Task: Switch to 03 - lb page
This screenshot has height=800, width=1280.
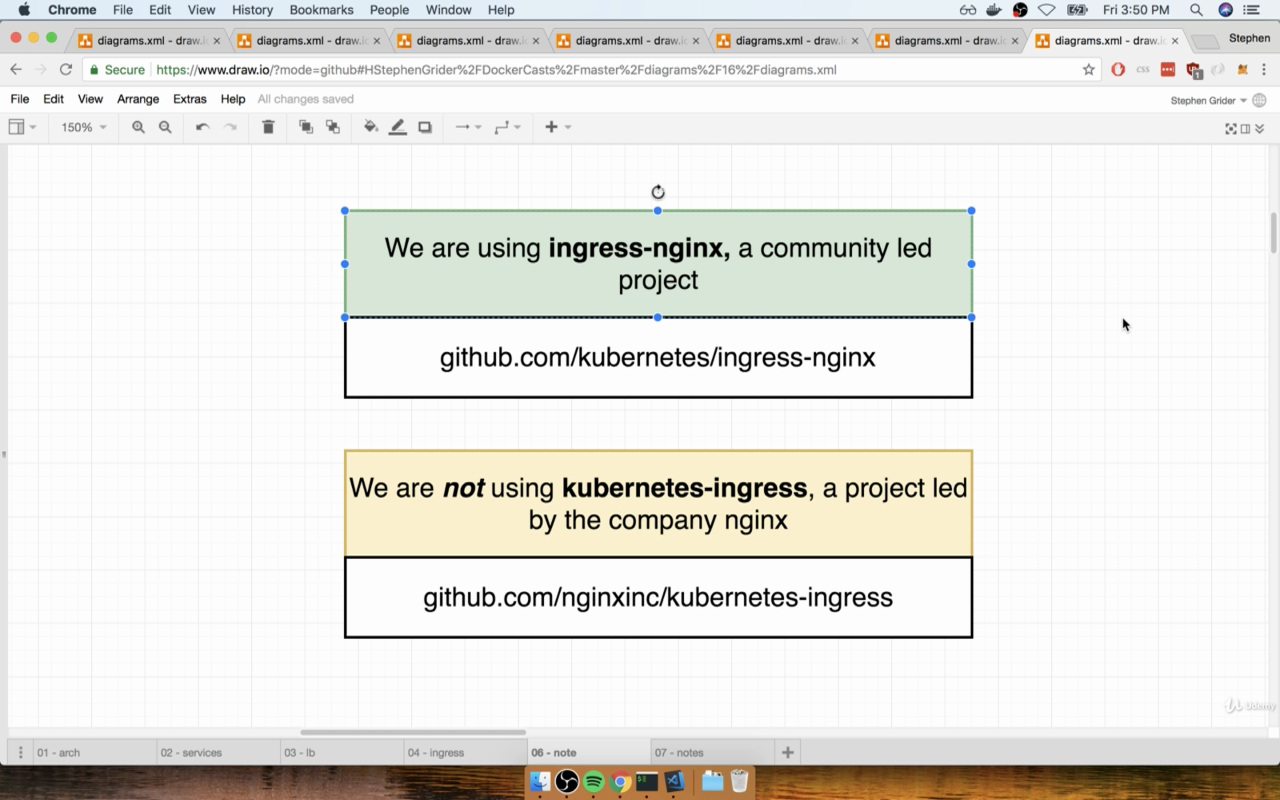Action: pos(342,752)
